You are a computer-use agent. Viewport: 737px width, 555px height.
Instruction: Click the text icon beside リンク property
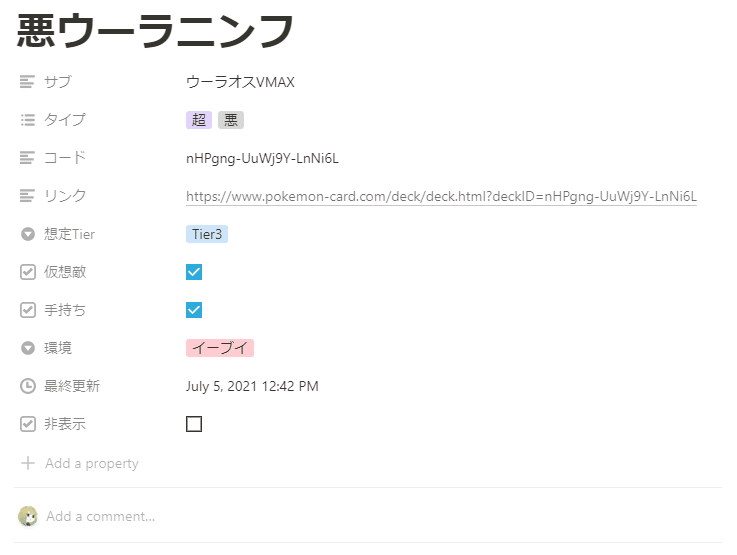point(27,195)
